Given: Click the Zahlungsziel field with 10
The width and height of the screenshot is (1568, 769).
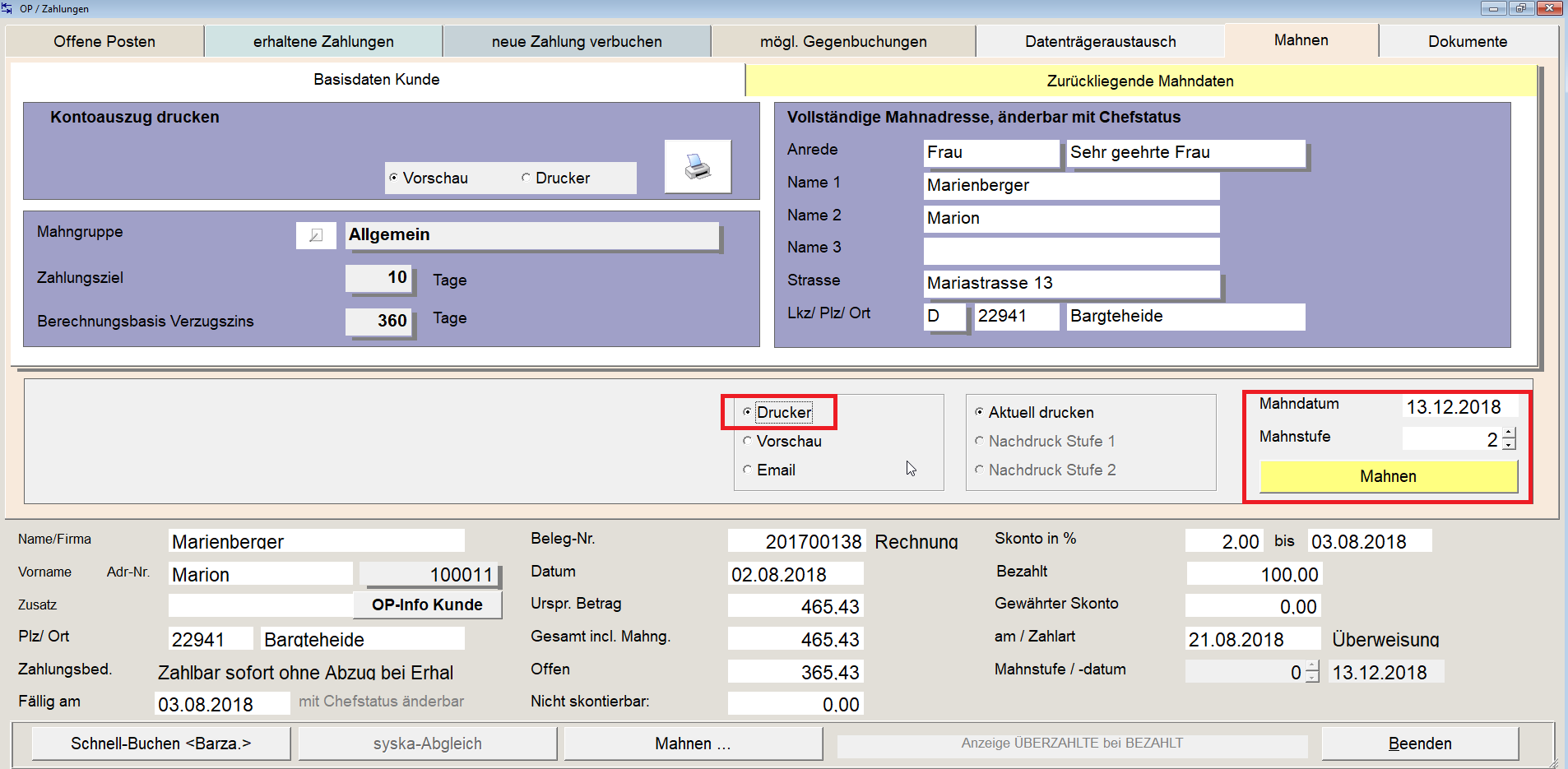Looking at the screenshot, I should coord(378,278).
